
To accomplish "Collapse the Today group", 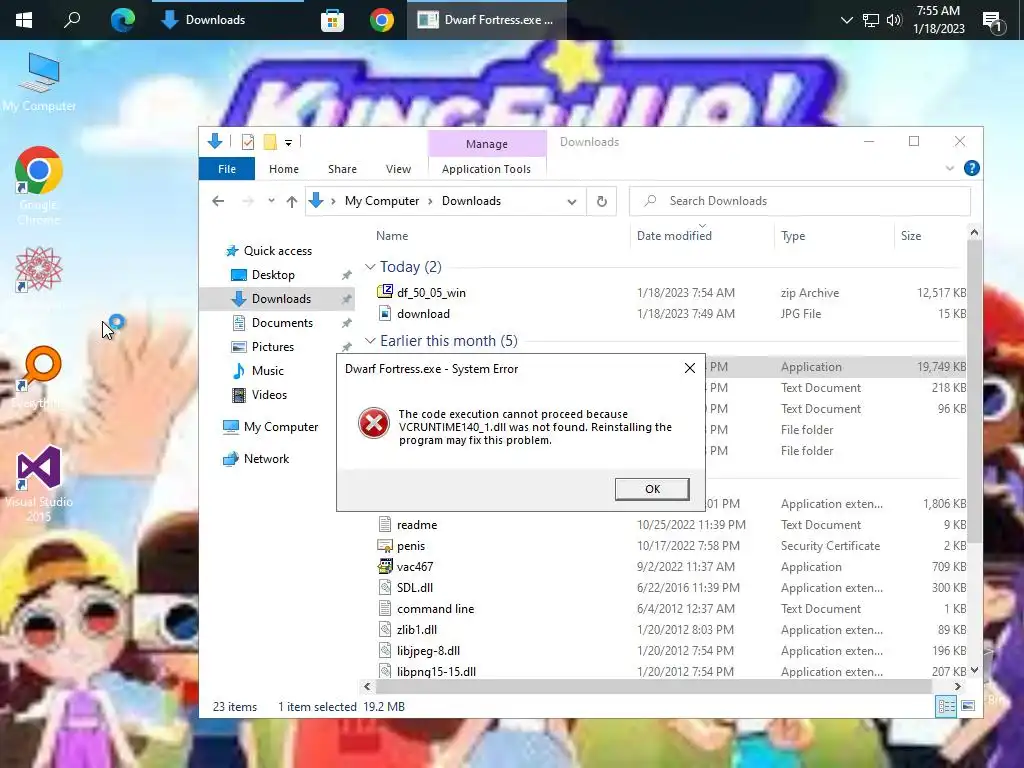I will 370,266.
